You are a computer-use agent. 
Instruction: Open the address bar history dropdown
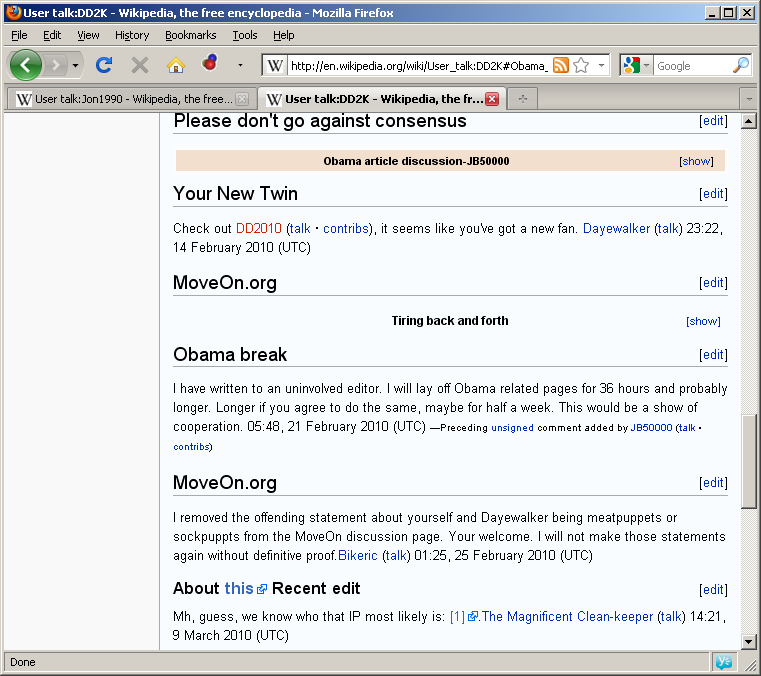(x=601, y=66)
